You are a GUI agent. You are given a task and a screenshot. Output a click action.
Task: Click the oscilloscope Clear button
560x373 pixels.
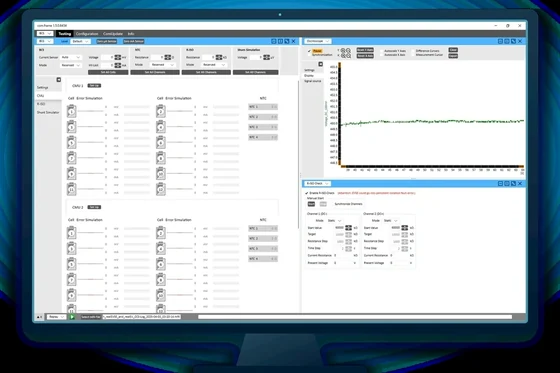pos(453,50)
